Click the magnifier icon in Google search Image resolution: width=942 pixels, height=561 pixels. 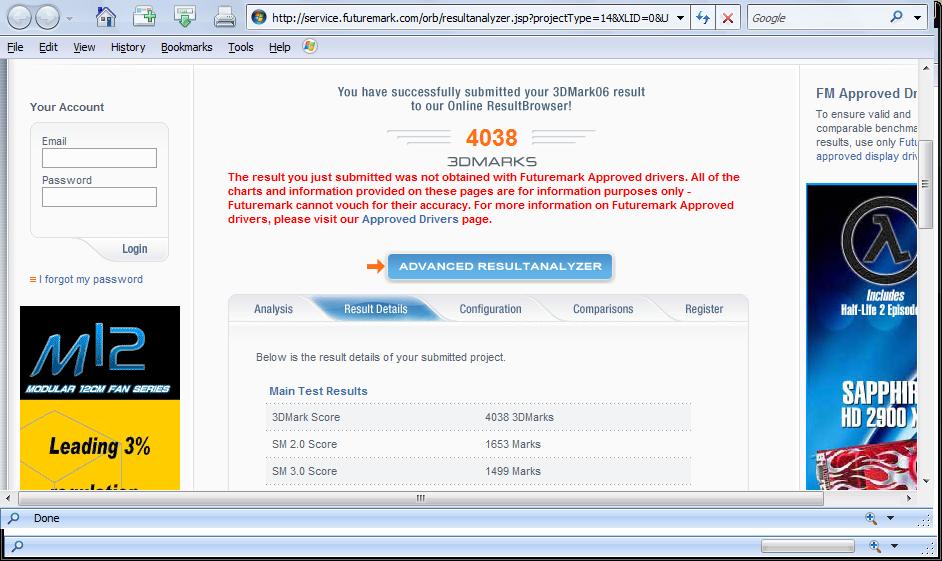[x=896, y=17]
